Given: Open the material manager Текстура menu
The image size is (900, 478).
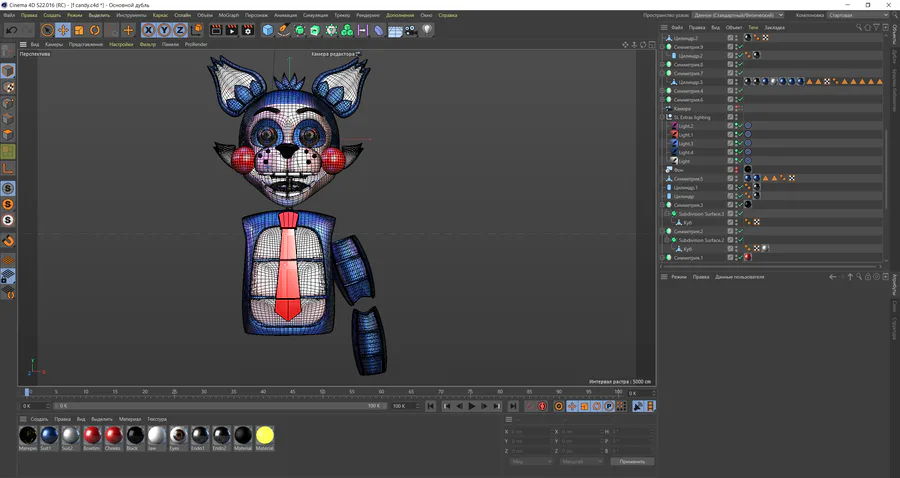Looking at the screenshot, I should [x=157, y=419].
